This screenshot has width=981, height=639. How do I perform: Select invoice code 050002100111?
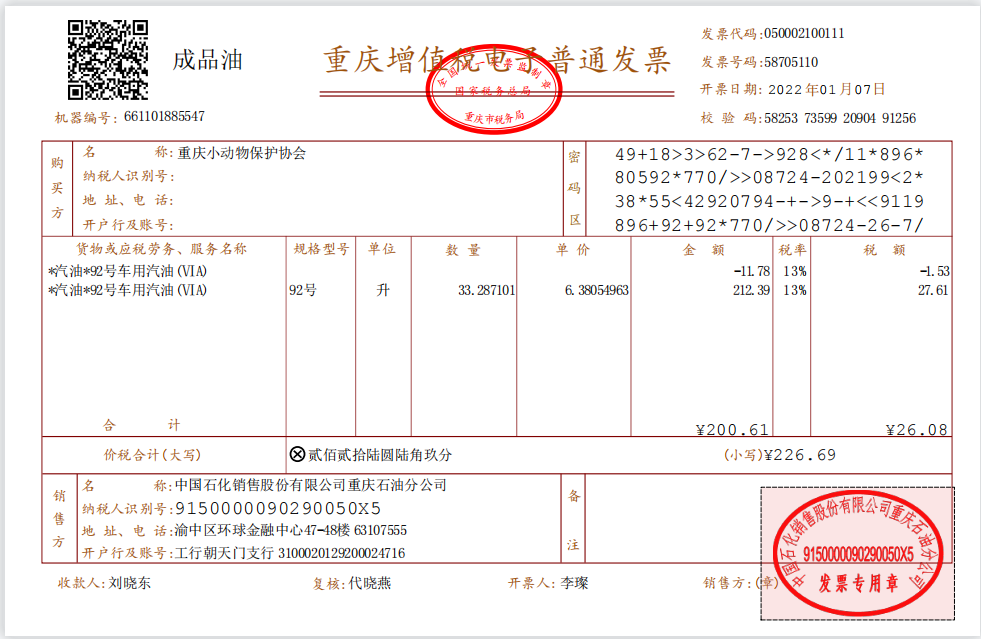804,33
